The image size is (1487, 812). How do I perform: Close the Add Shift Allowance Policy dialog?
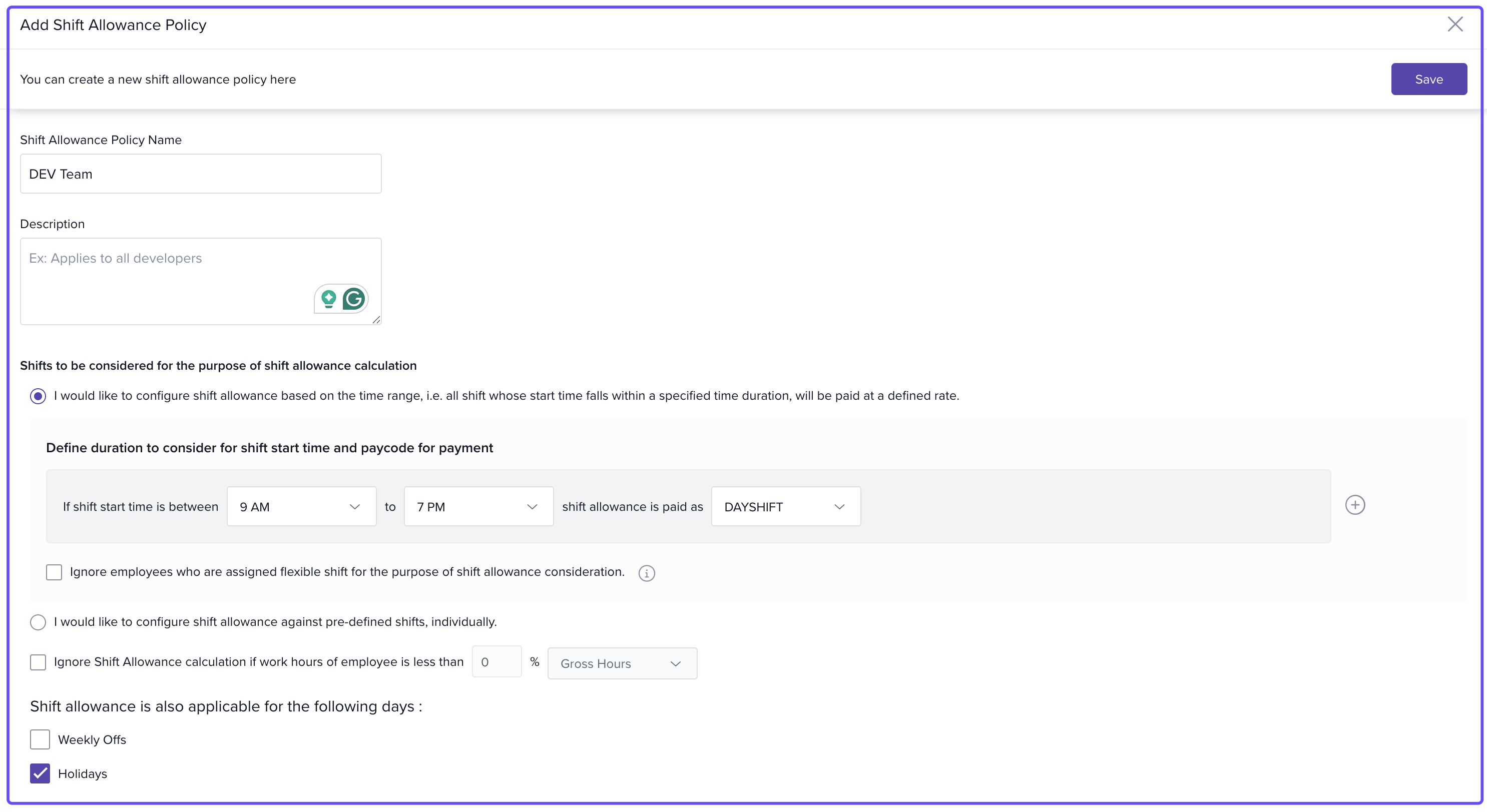pos(1454,24)
